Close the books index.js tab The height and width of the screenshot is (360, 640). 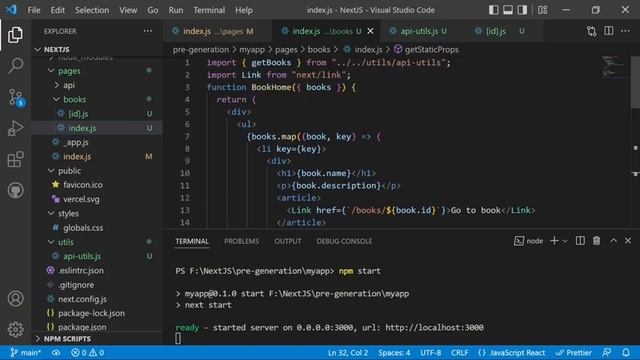click(x=370, y=31)
